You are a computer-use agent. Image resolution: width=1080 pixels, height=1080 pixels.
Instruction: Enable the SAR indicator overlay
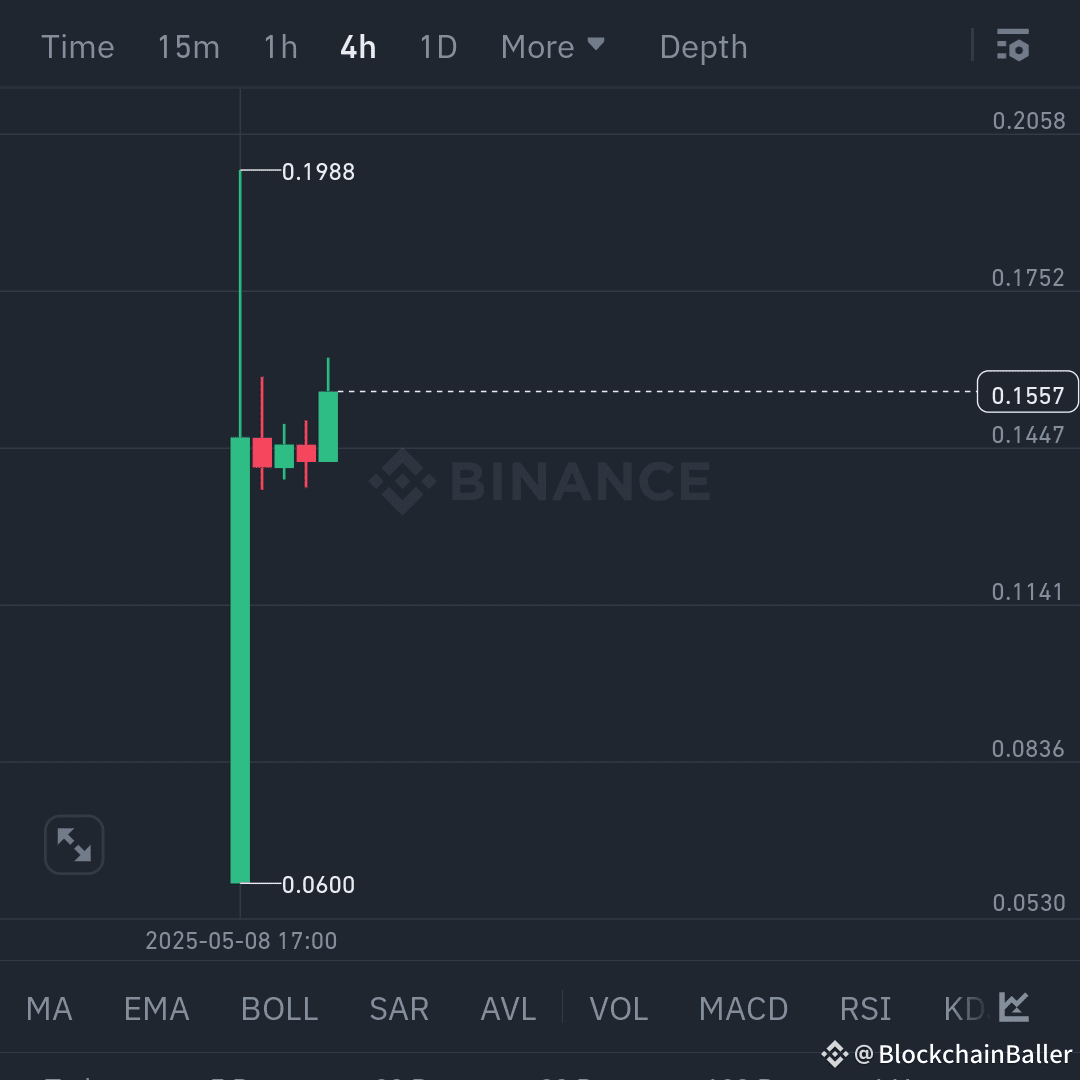point(398,1009)
